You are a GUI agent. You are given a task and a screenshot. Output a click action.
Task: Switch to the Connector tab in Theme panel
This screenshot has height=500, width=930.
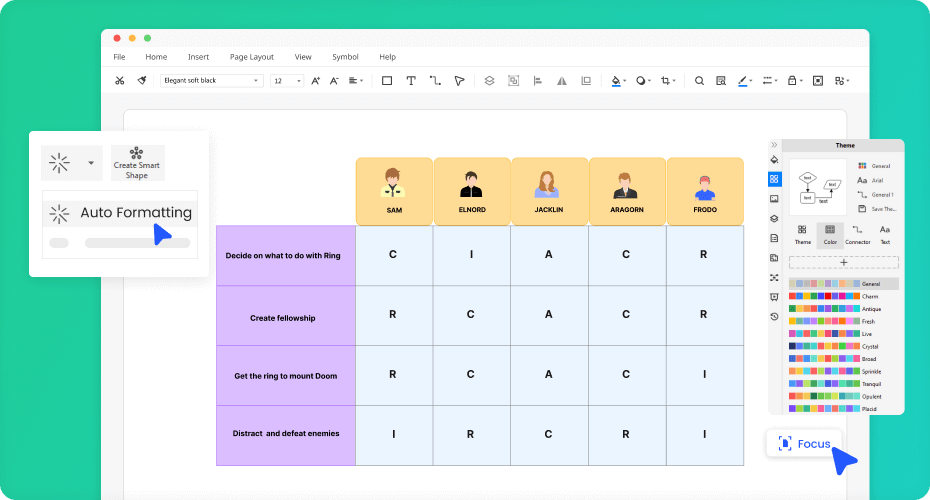(x=857, y=235)
